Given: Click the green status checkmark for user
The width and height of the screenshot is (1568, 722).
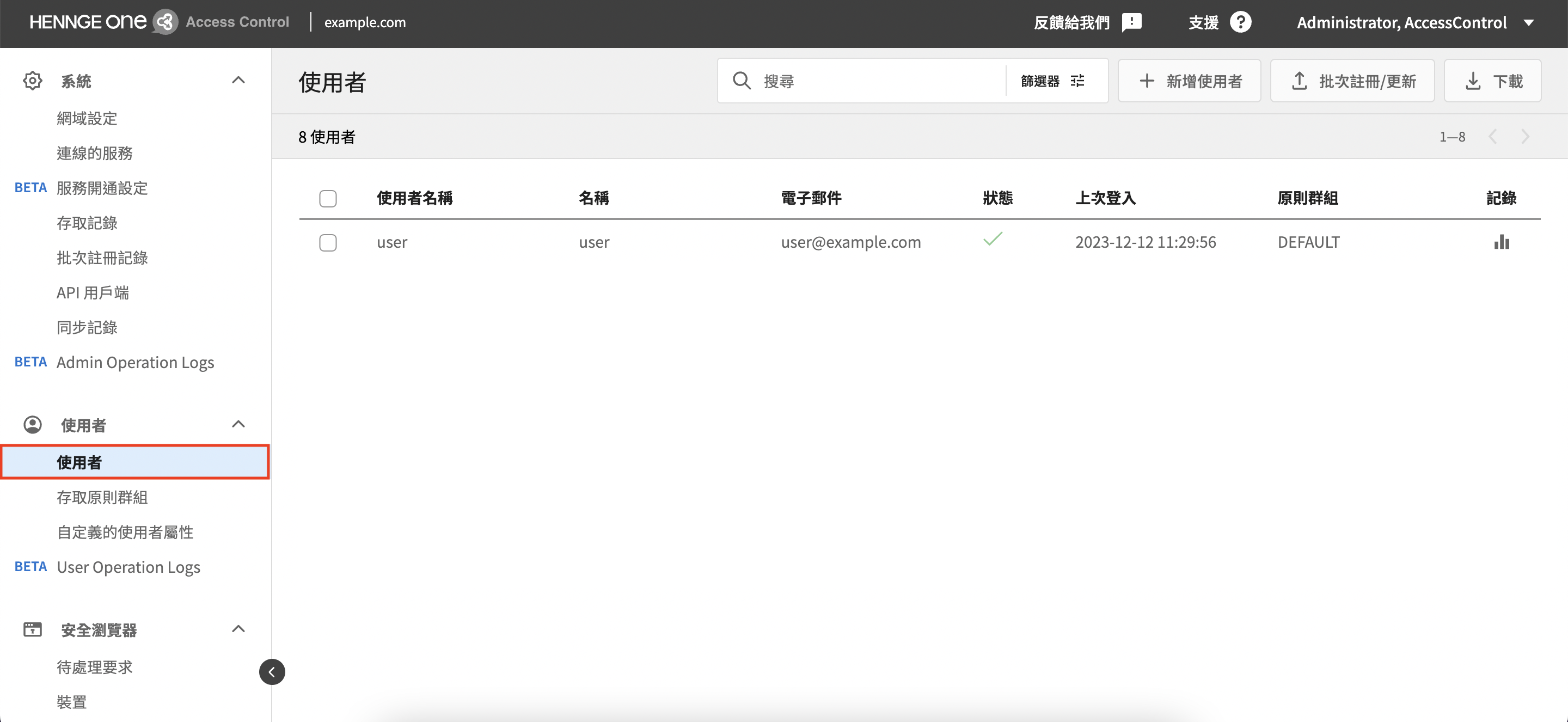Looking at the screenshot, I should (x=993, y=238).
